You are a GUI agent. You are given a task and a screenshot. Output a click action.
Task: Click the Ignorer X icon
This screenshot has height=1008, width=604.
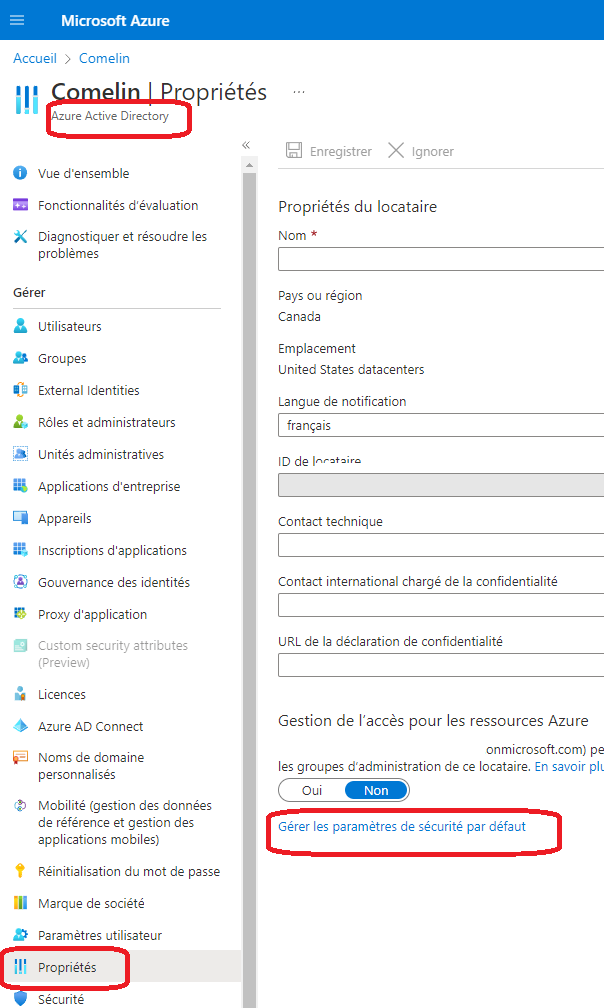pos(396,150)
